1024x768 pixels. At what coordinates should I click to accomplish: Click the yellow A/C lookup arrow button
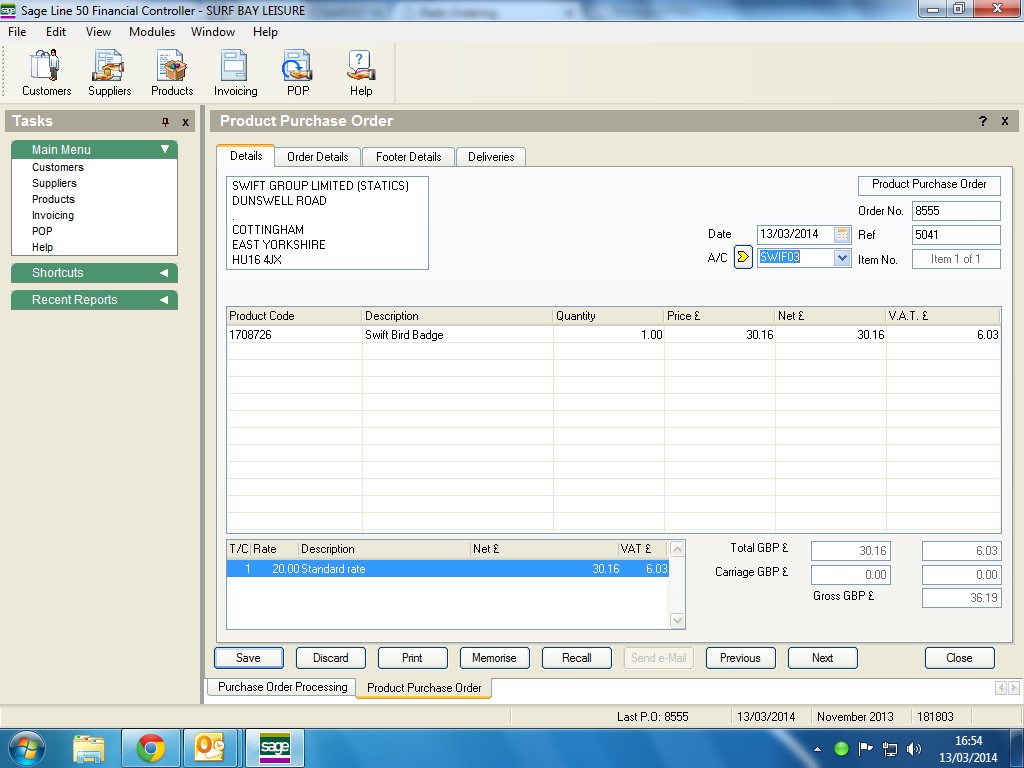743,257
